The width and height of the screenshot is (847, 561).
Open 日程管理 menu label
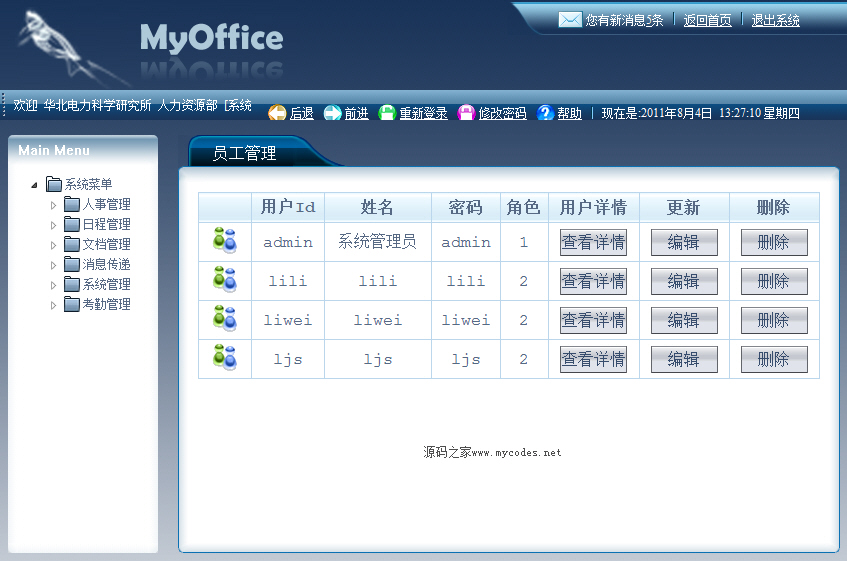click(x=106, y=224)
